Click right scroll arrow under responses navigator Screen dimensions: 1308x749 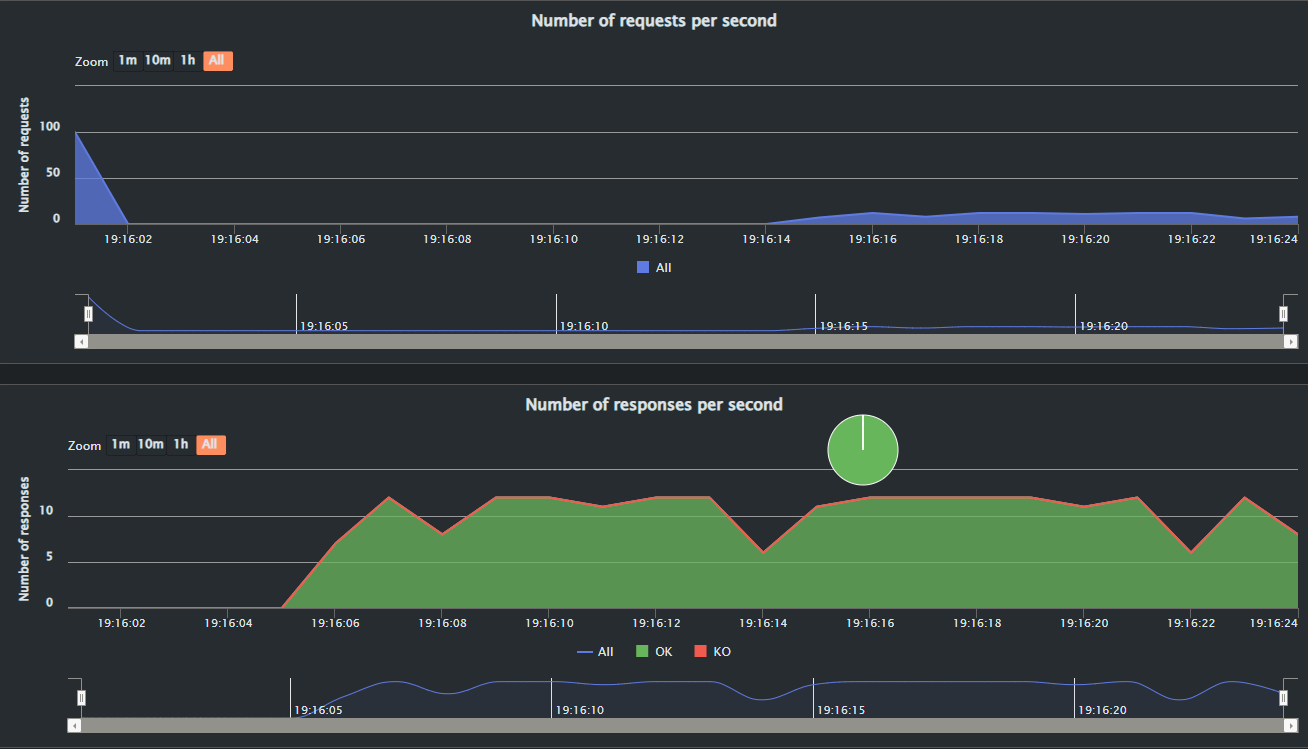coord(1291,725)
